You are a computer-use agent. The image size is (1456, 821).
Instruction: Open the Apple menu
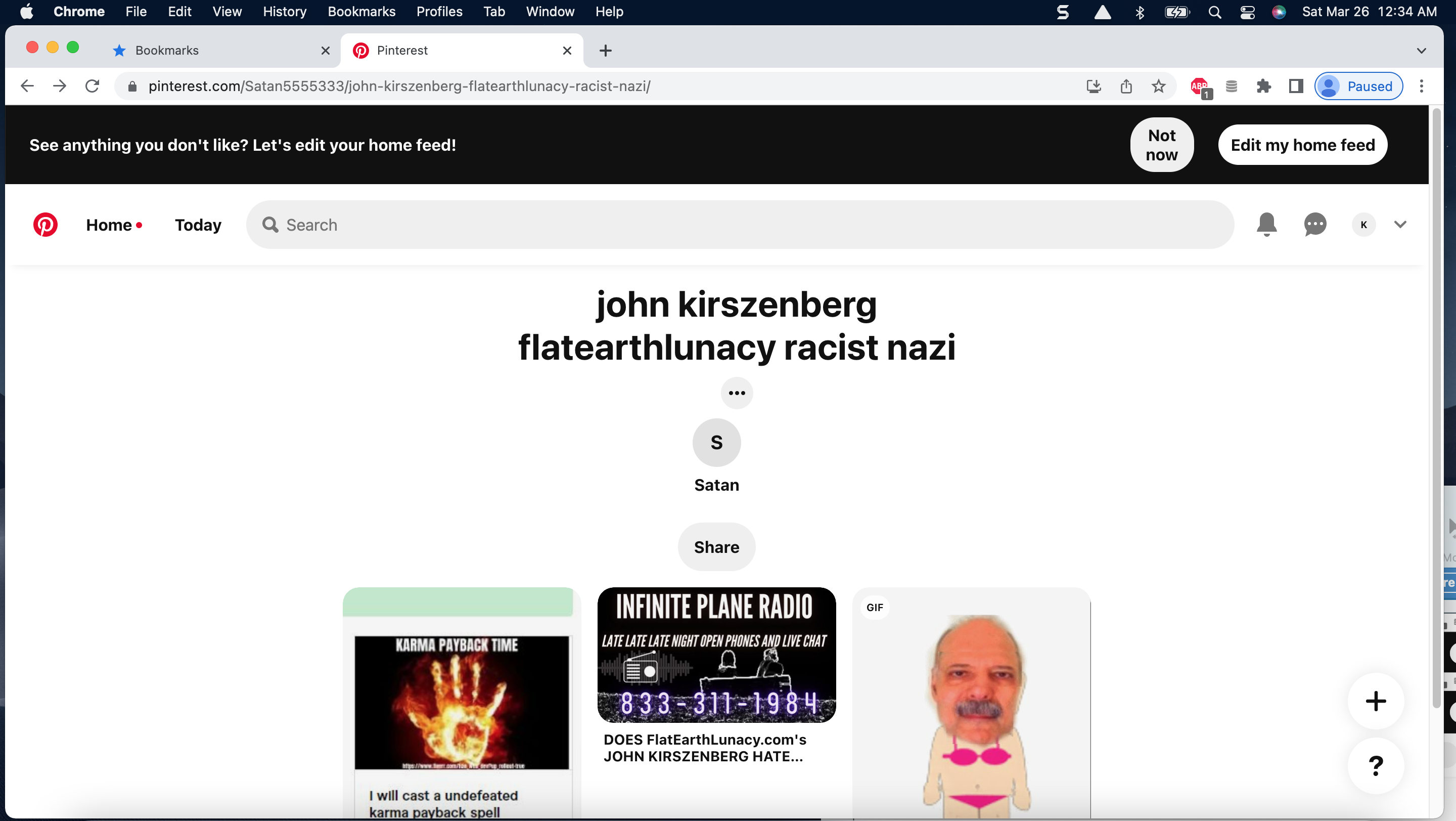pyautogui.click(x=26, y=11)
